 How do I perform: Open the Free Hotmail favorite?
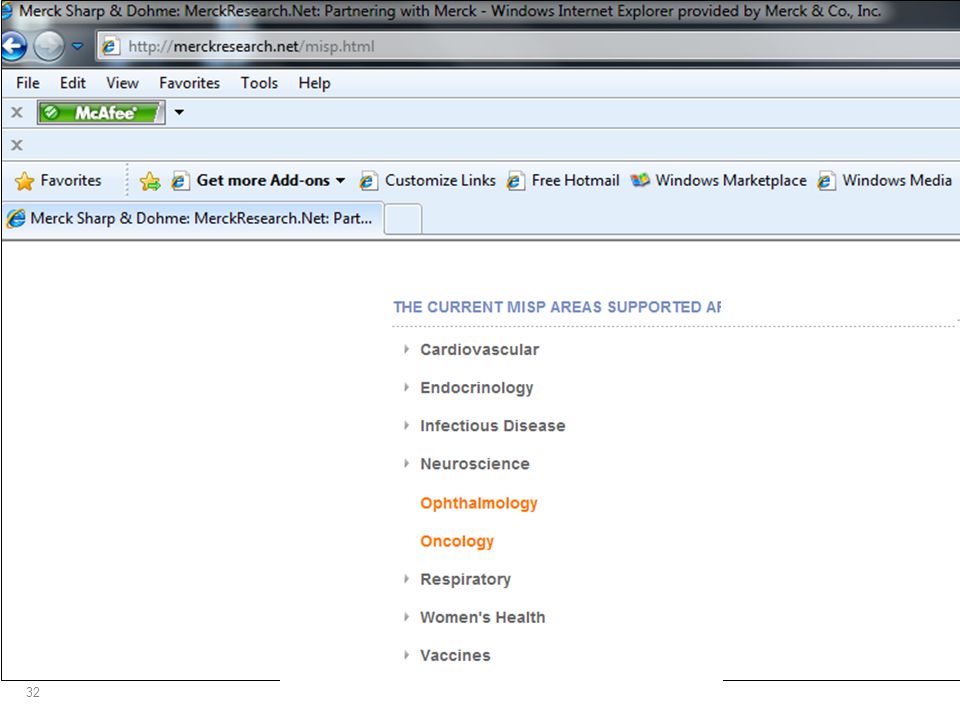pos(576,181)
